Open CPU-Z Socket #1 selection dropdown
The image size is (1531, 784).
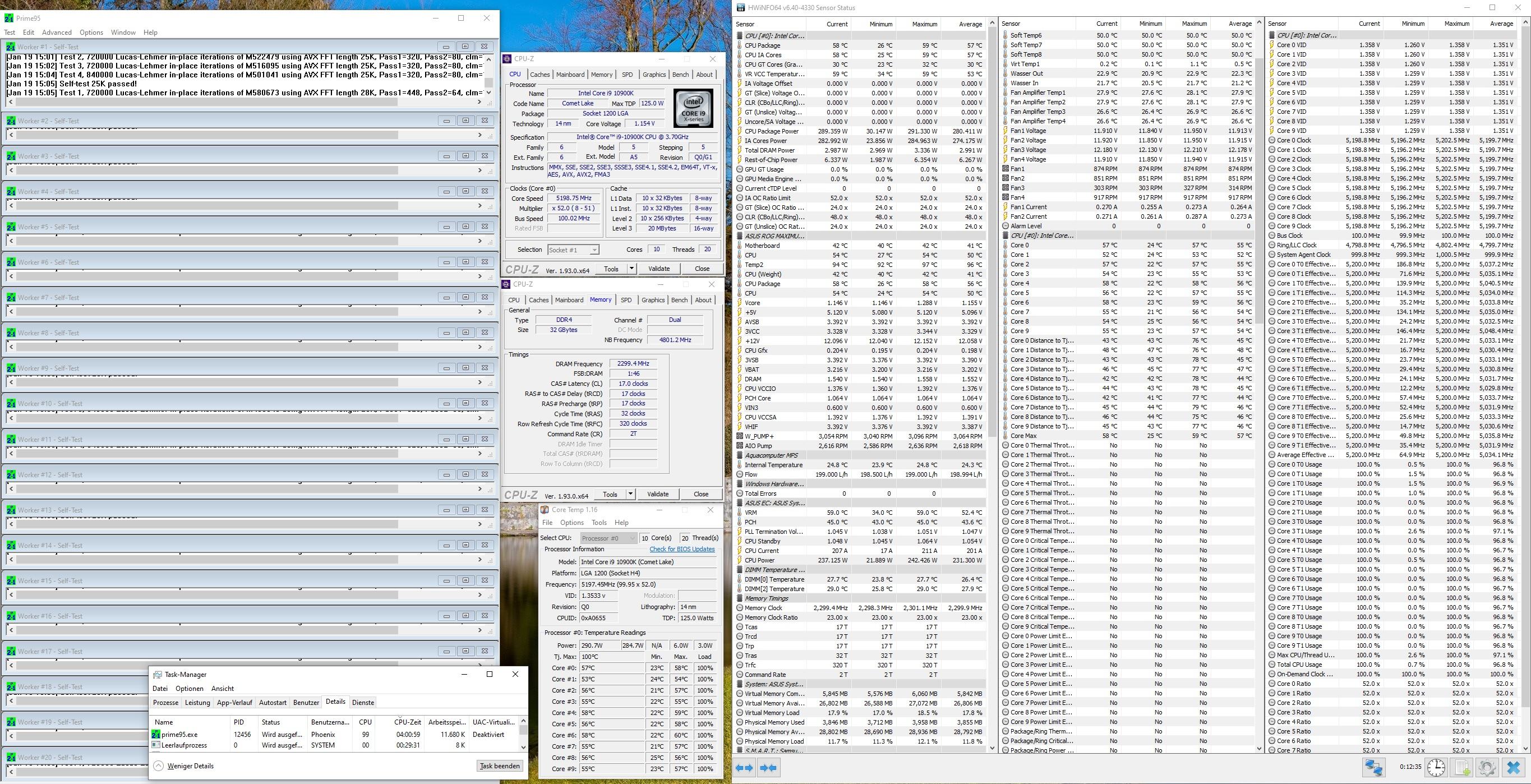tap(573, 250)
